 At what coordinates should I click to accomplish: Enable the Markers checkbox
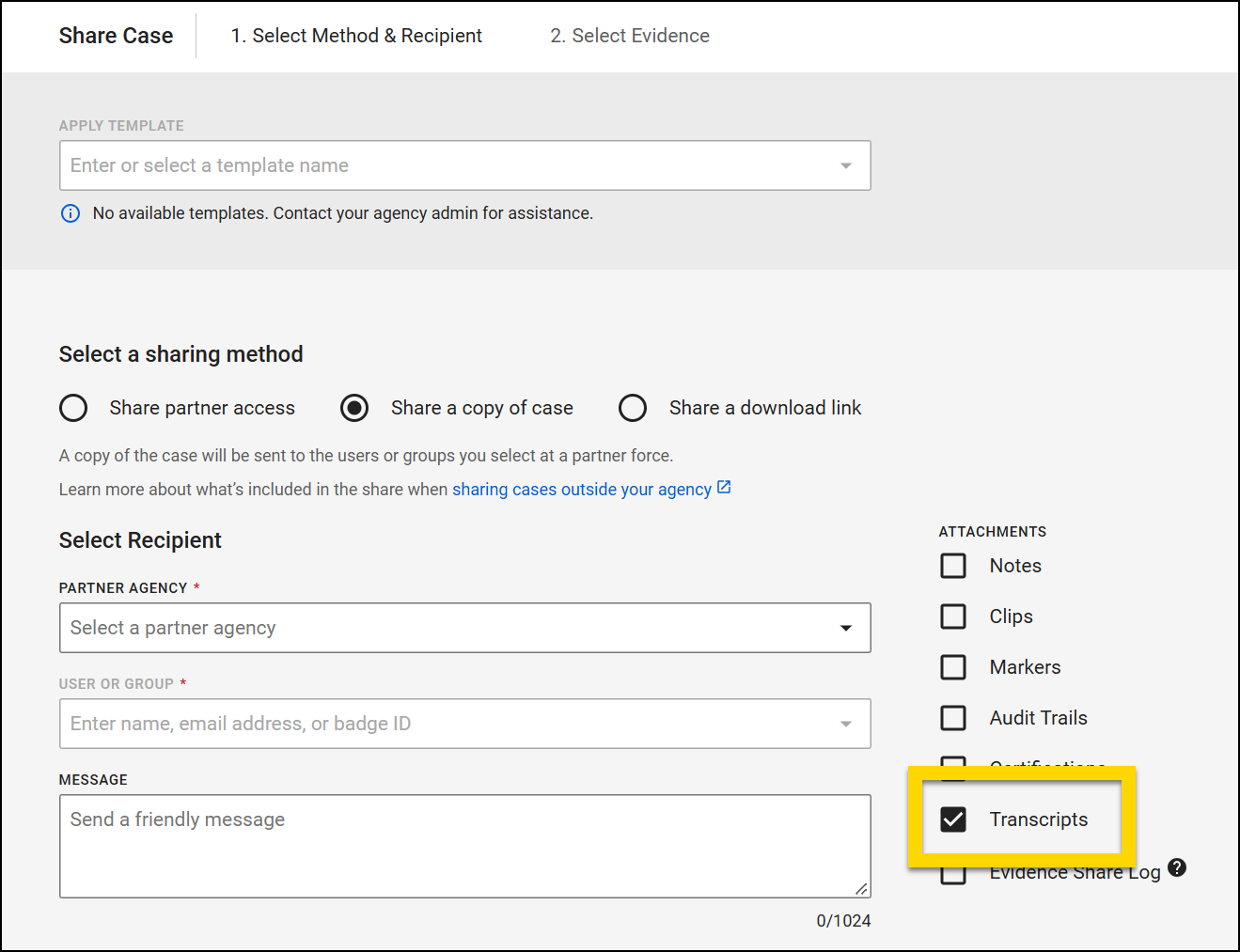(953, 667)
